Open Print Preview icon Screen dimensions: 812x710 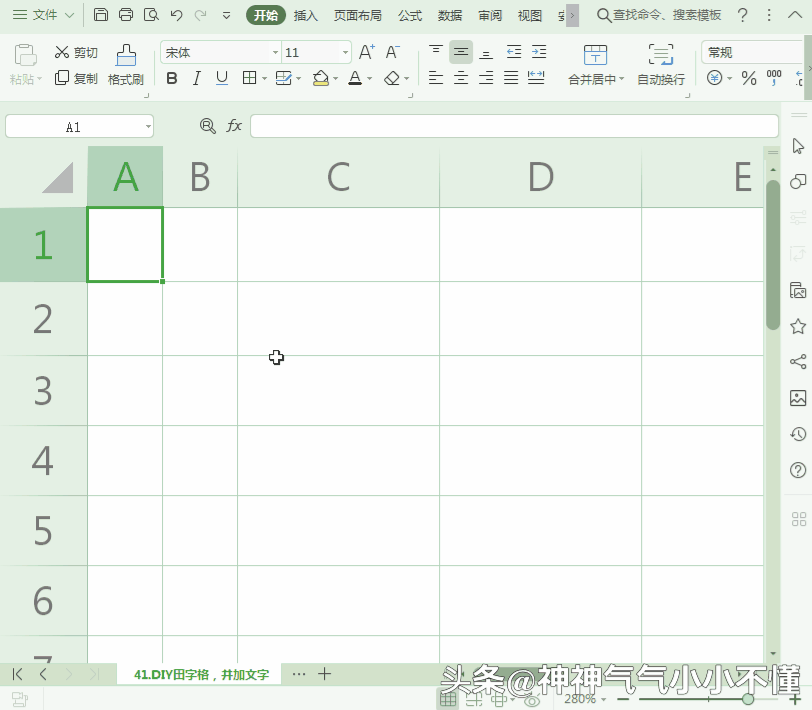point(151,15)
